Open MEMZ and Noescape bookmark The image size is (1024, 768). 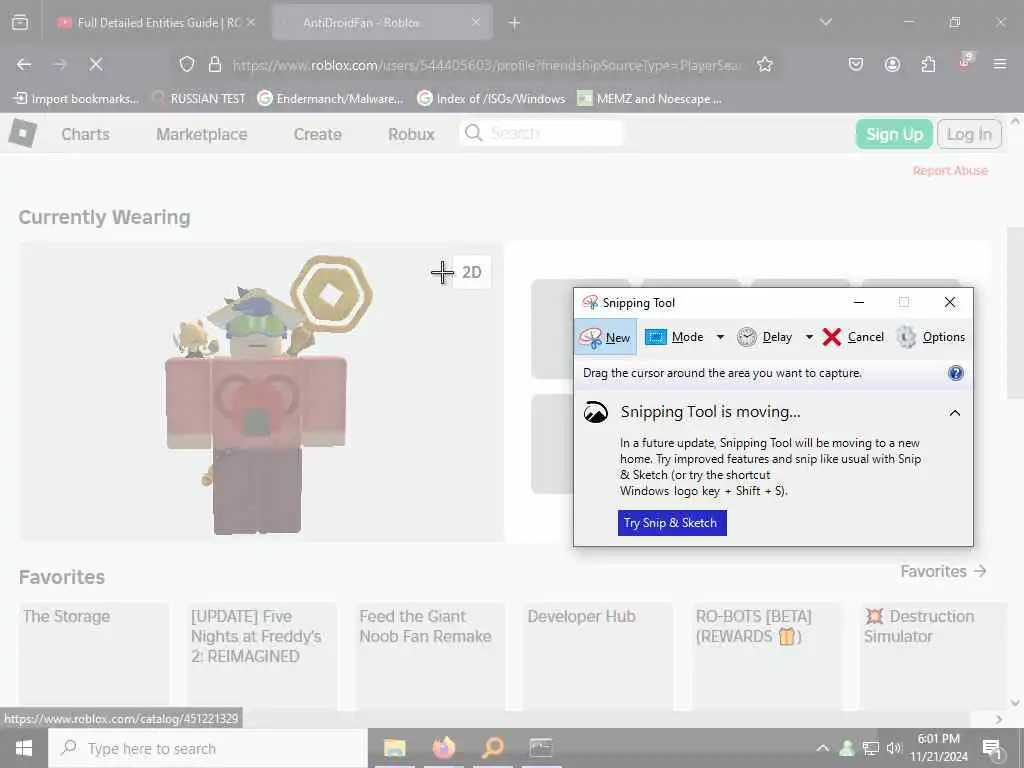click(x=650, y=99)
